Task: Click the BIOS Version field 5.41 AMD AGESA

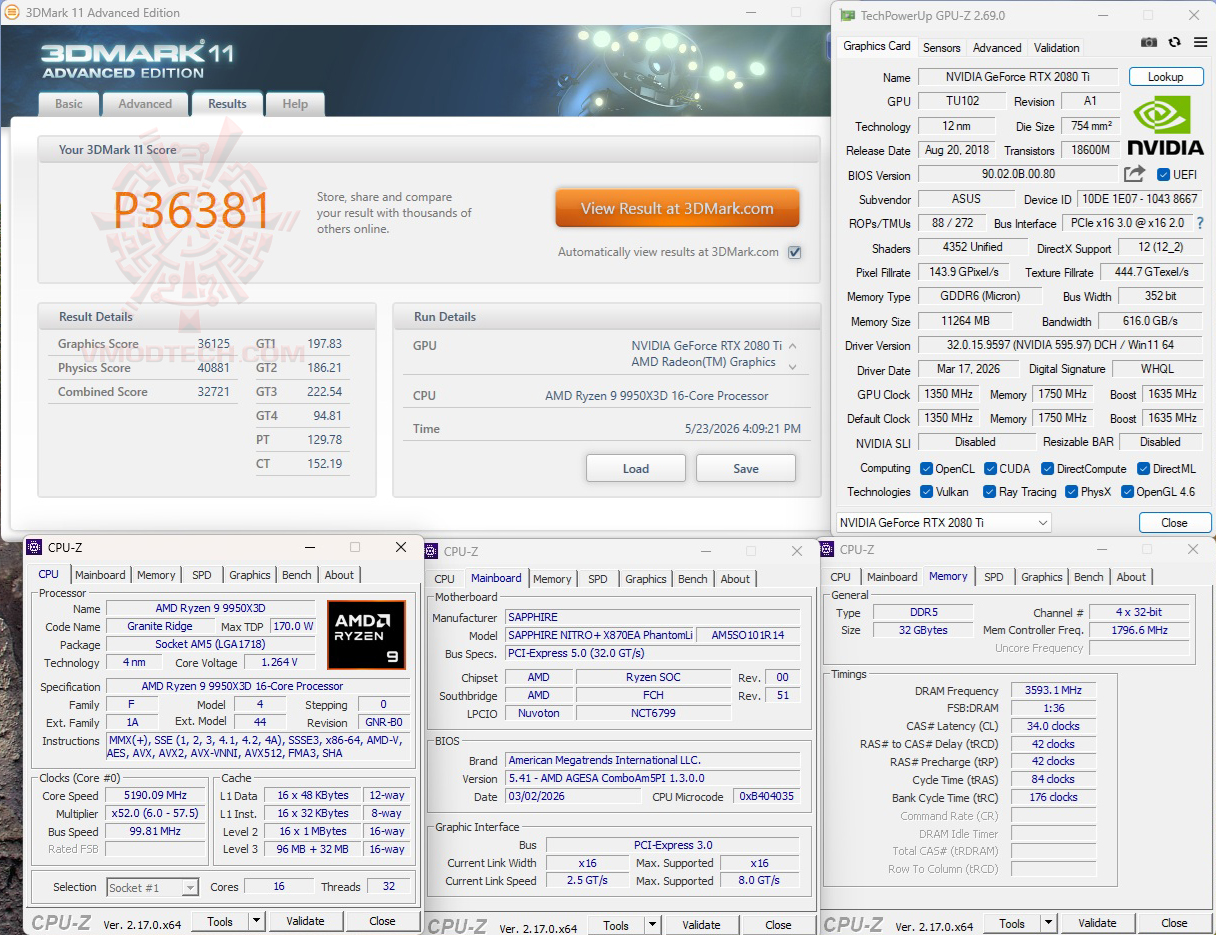Action: tap(652, 778)
